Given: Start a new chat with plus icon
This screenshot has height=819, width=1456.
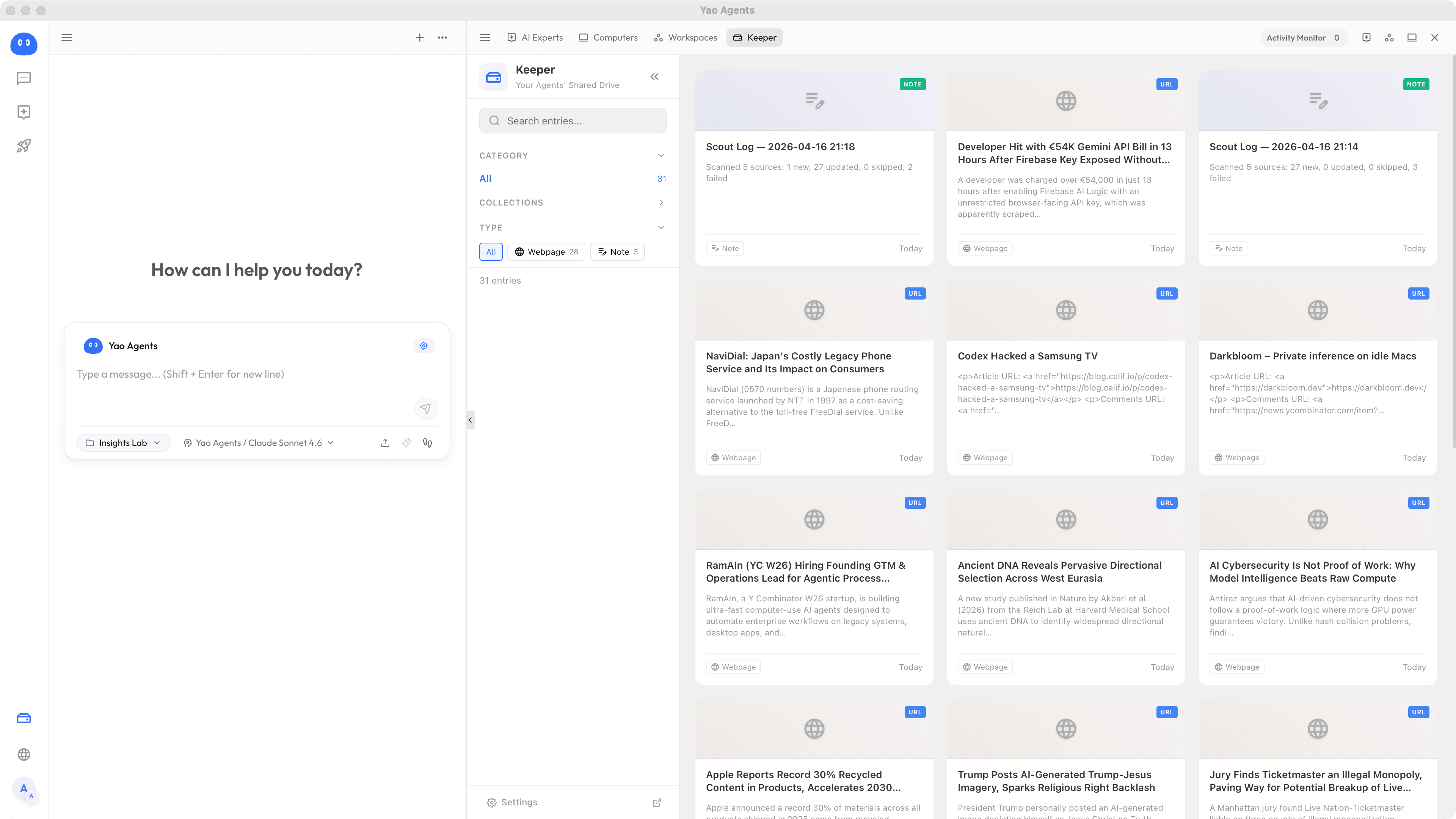Looking at the screenshot, I should tap(419, 37).
